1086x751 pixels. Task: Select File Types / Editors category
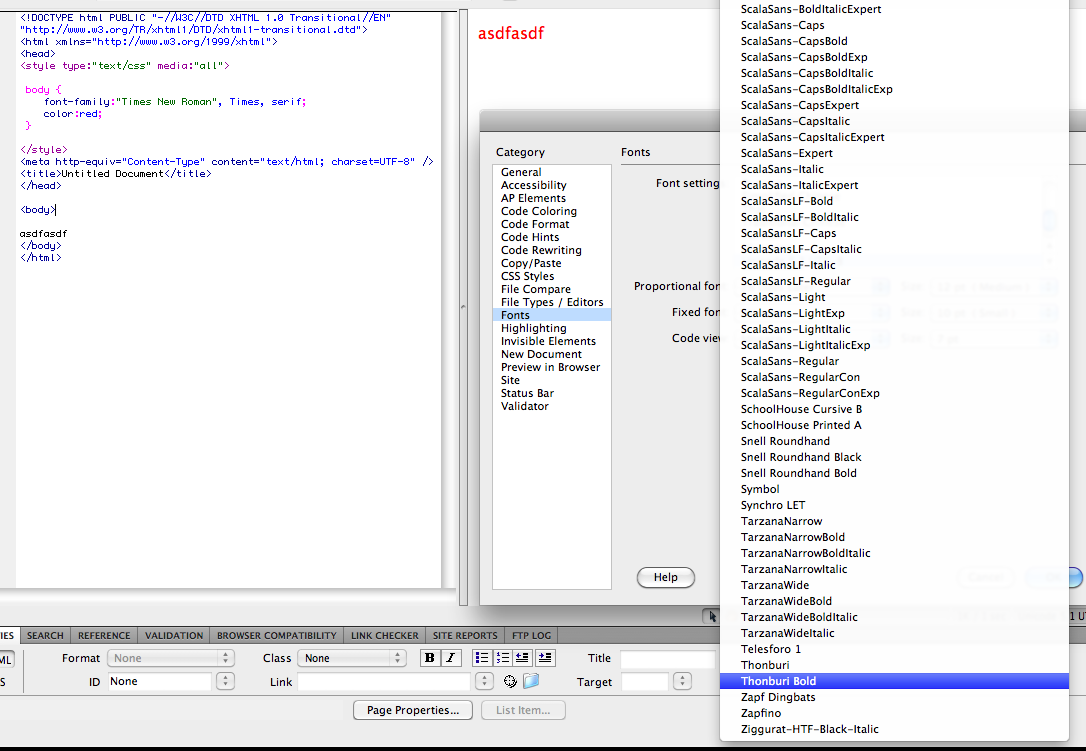[552, 302]
